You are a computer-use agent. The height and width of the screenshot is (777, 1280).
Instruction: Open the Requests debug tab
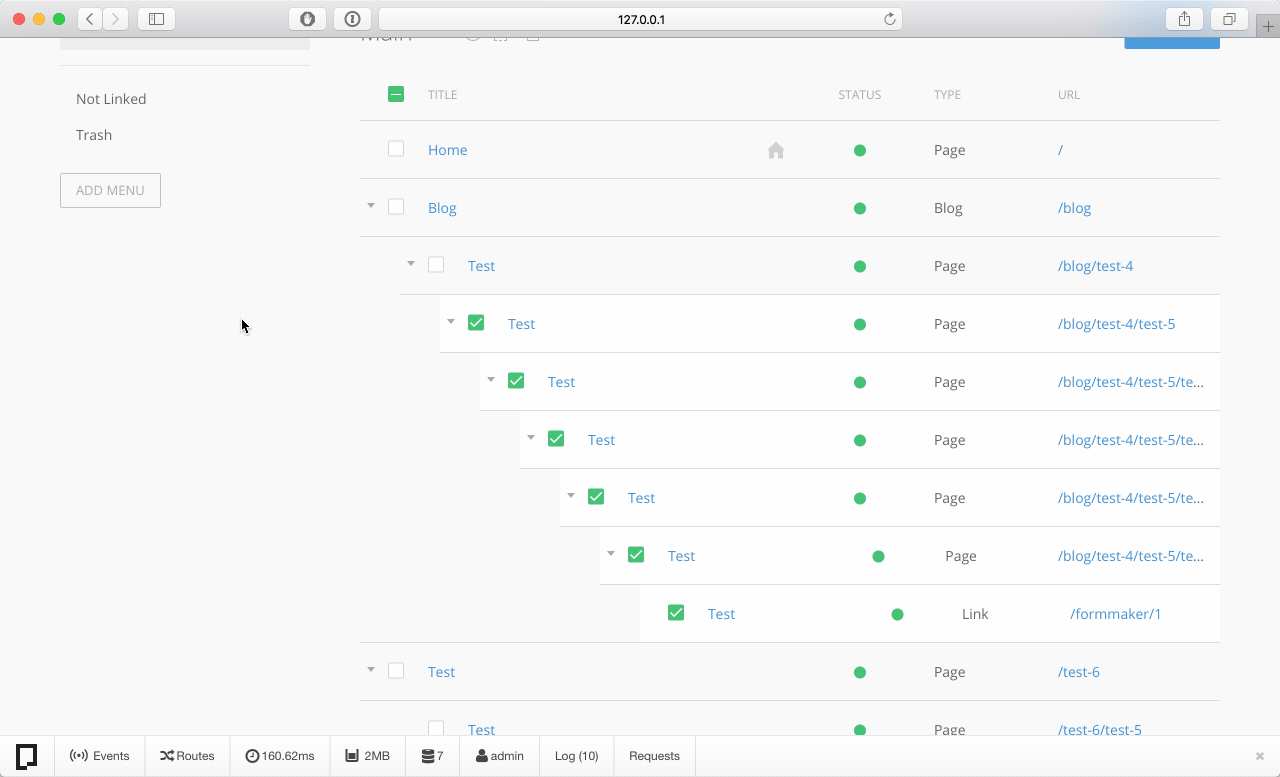pyautogui.click(x=654, y=756)
